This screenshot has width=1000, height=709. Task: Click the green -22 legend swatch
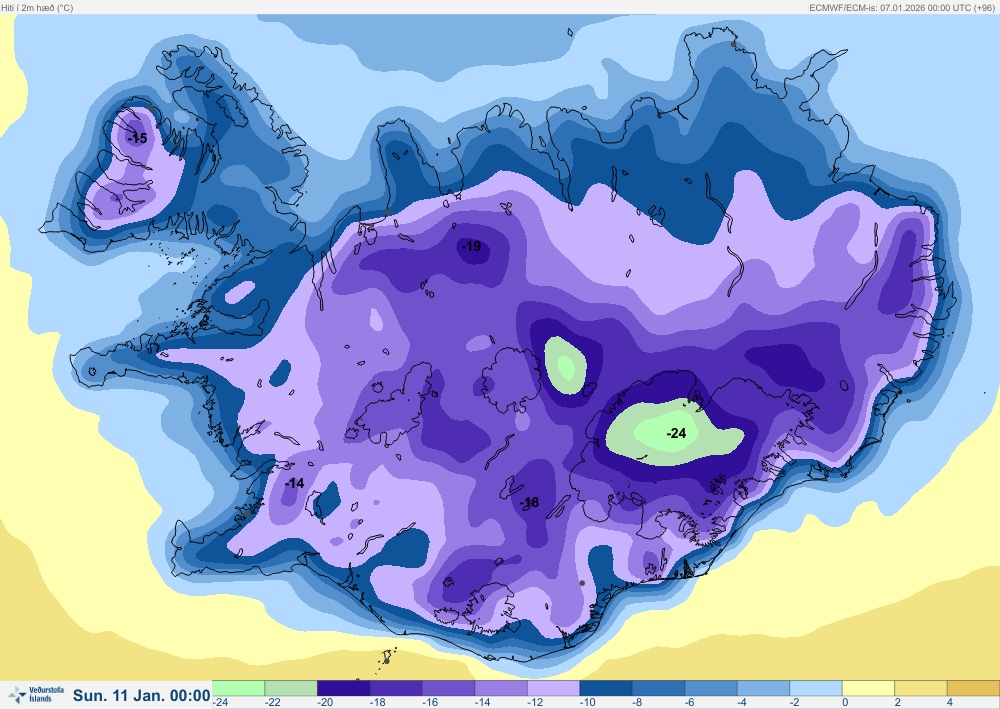point(291,688)
